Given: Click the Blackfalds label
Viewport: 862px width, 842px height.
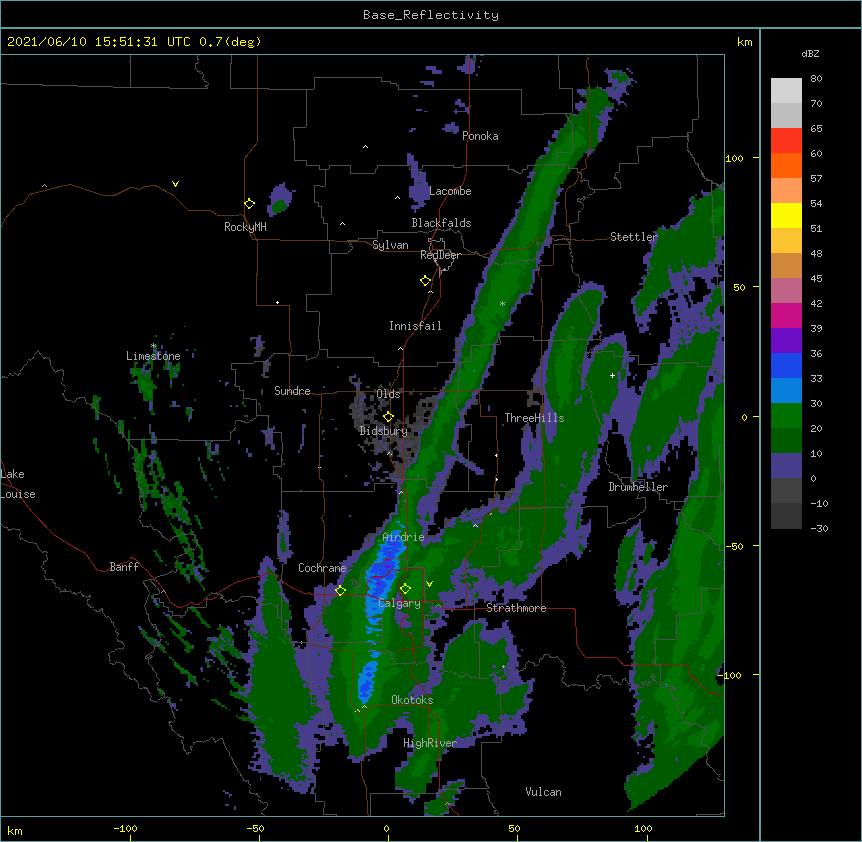Looking at the screenshot, I should point(441,223).
